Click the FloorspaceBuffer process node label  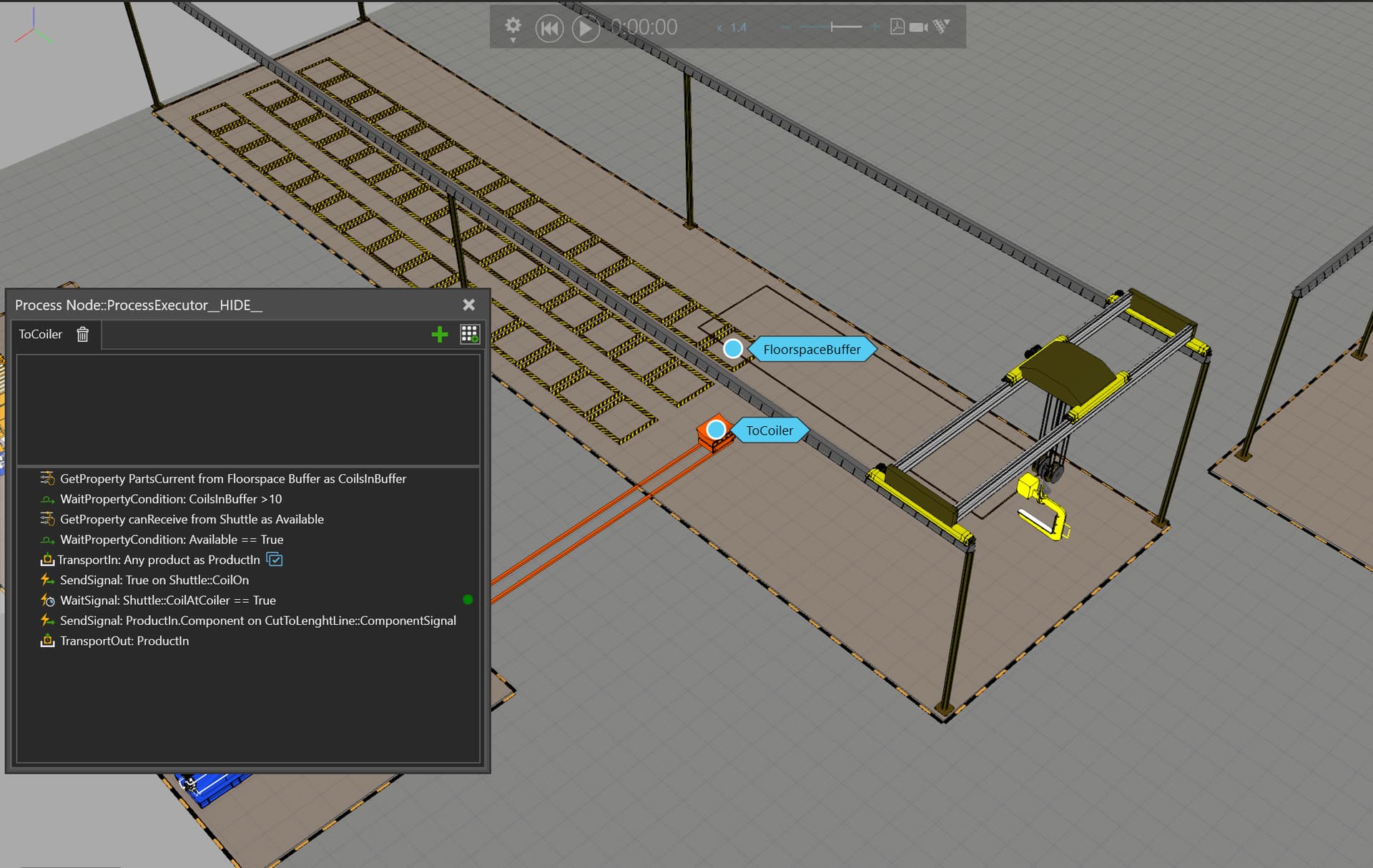pos(812,350)
